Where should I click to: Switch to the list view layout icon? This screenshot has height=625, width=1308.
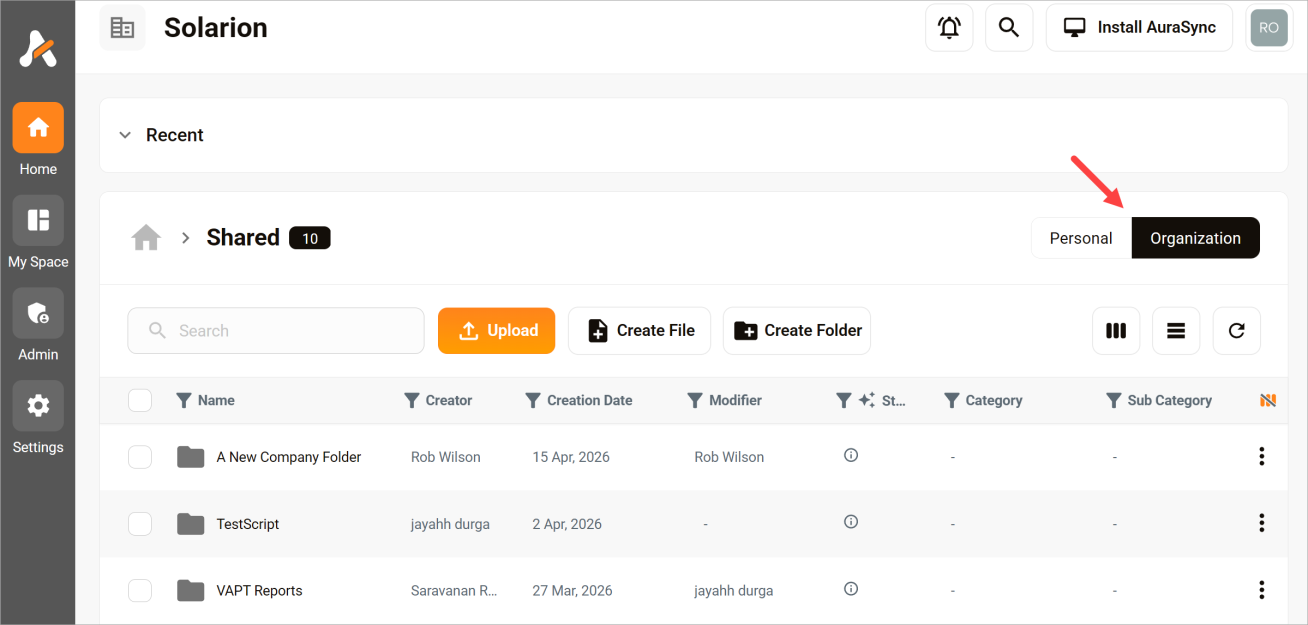[x=1176, y=331]
